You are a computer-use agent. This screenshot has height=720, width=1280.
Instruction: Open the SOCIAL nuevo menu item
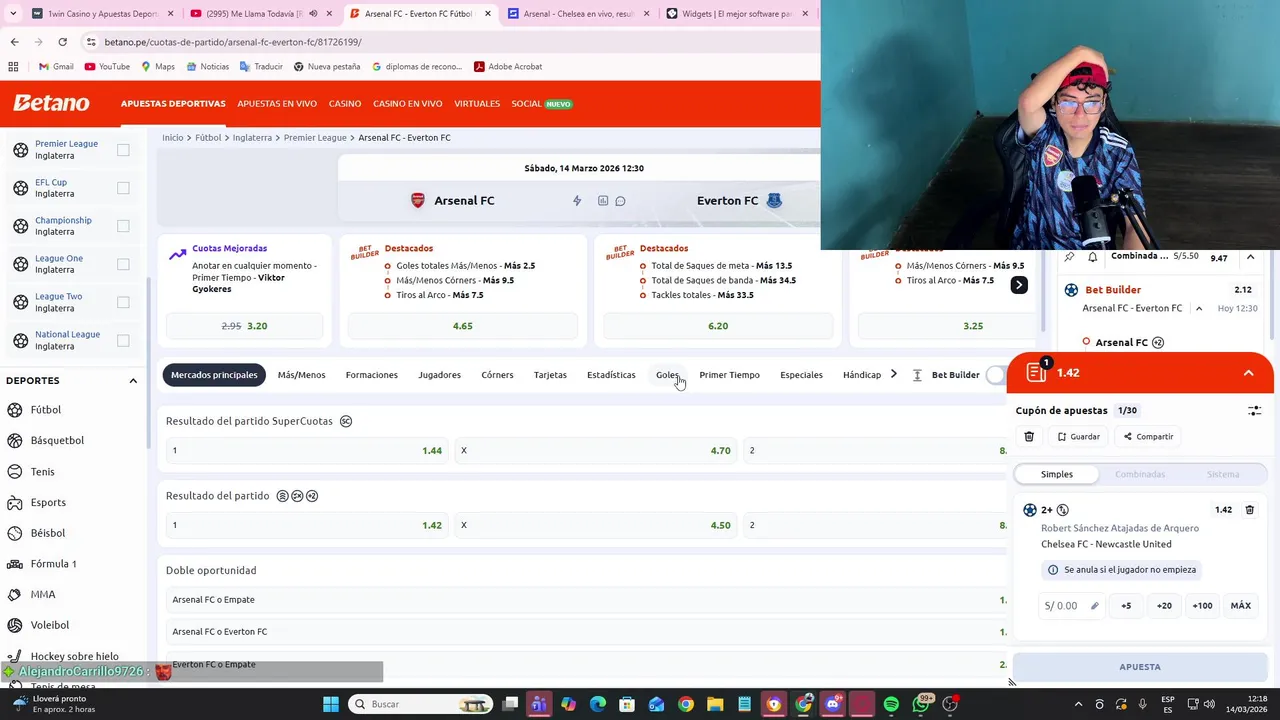(541, 104)
